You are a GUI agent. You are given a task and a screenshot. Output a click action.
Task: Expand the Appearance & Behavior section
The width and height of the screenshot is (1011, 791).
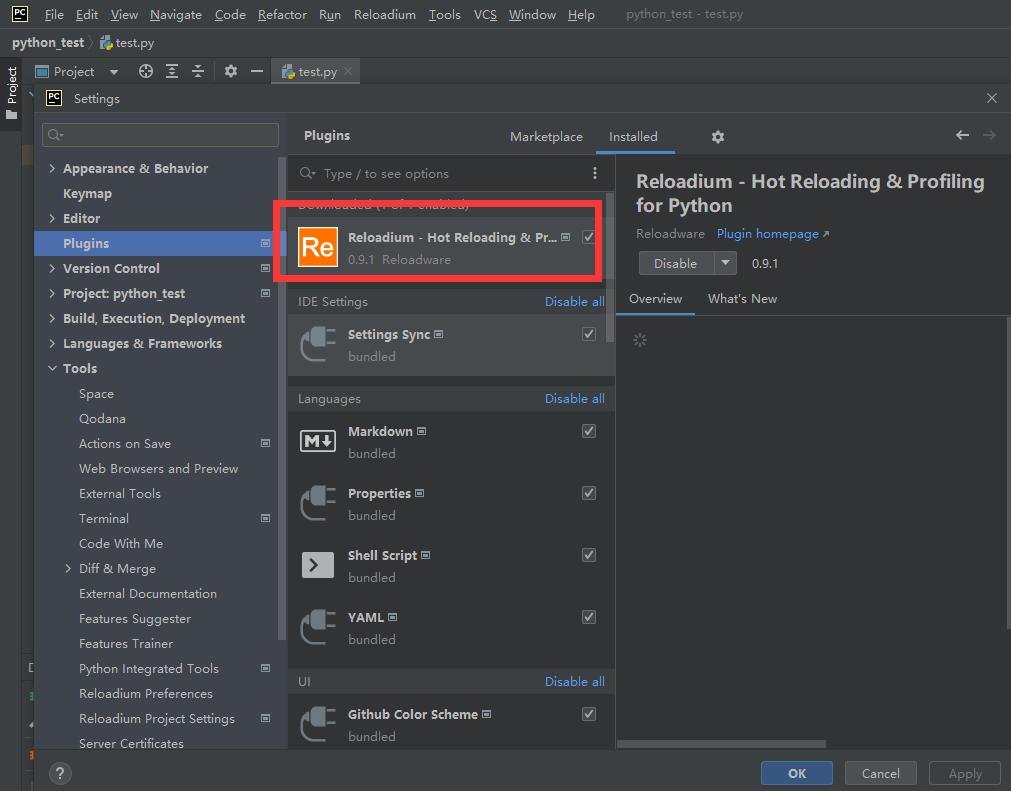click(x=52, y=168)
